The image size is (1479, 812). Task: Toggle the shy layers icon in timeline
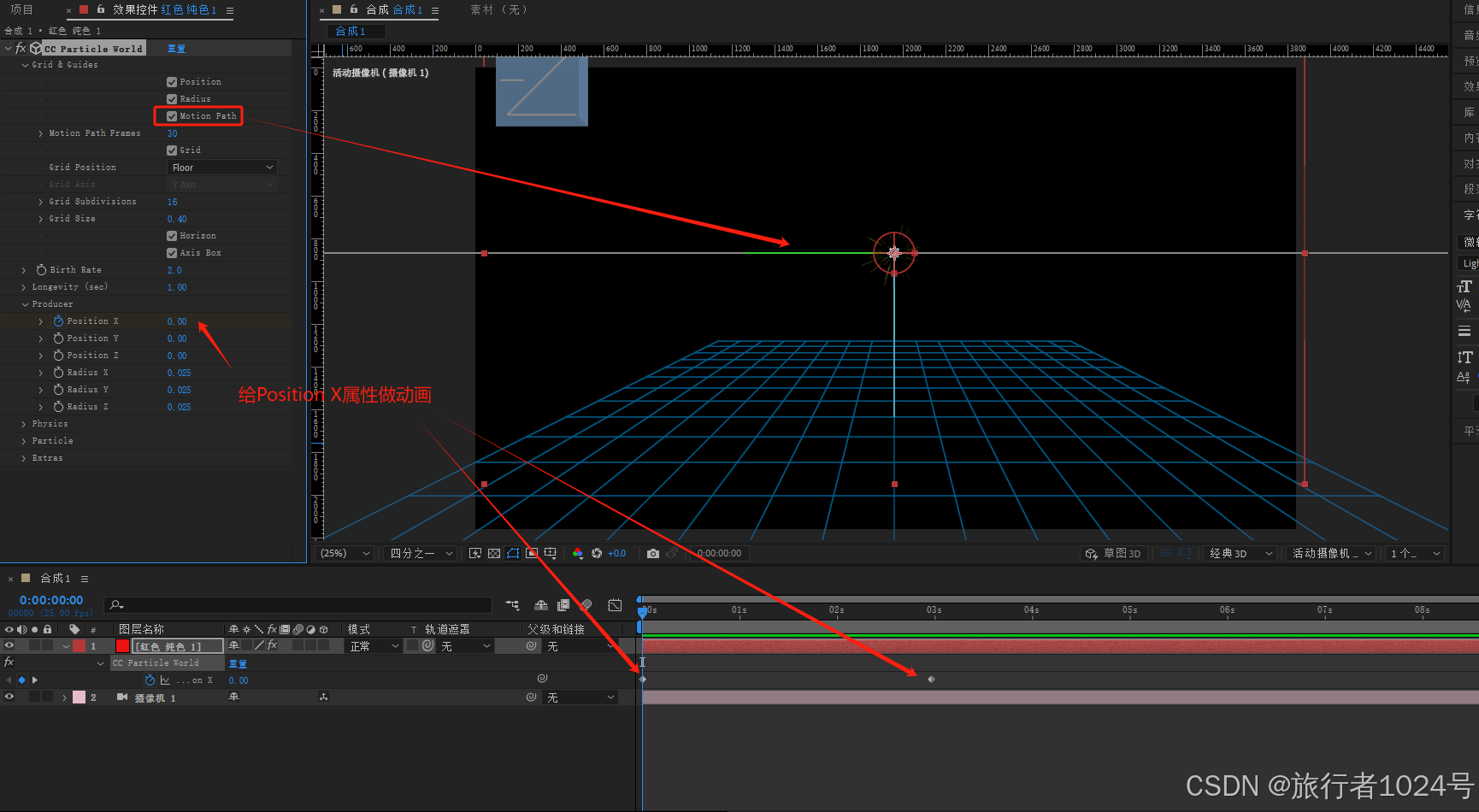[x=541, y=605]
